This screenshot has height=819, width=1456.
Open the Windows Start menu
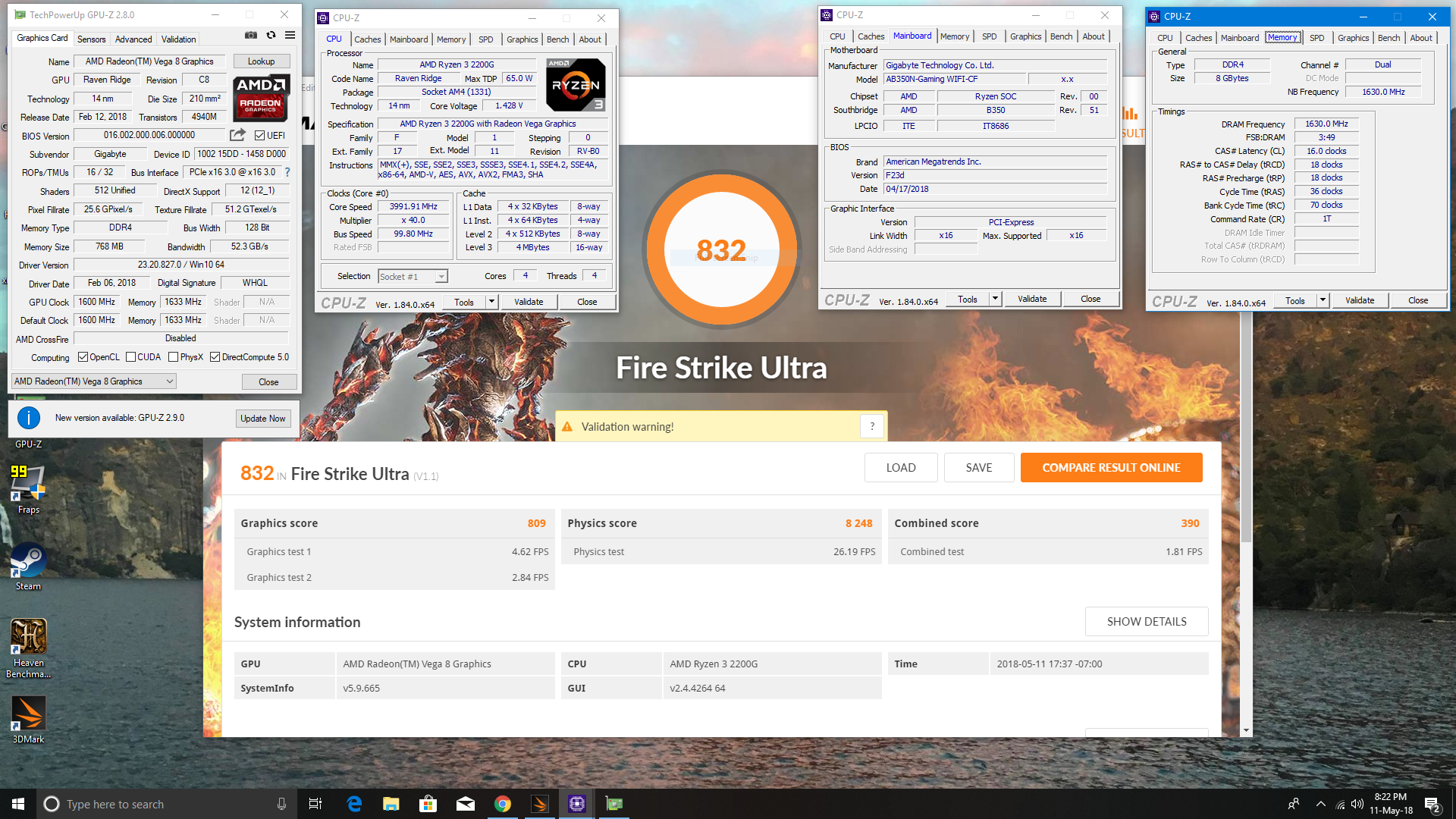(18, 804)
